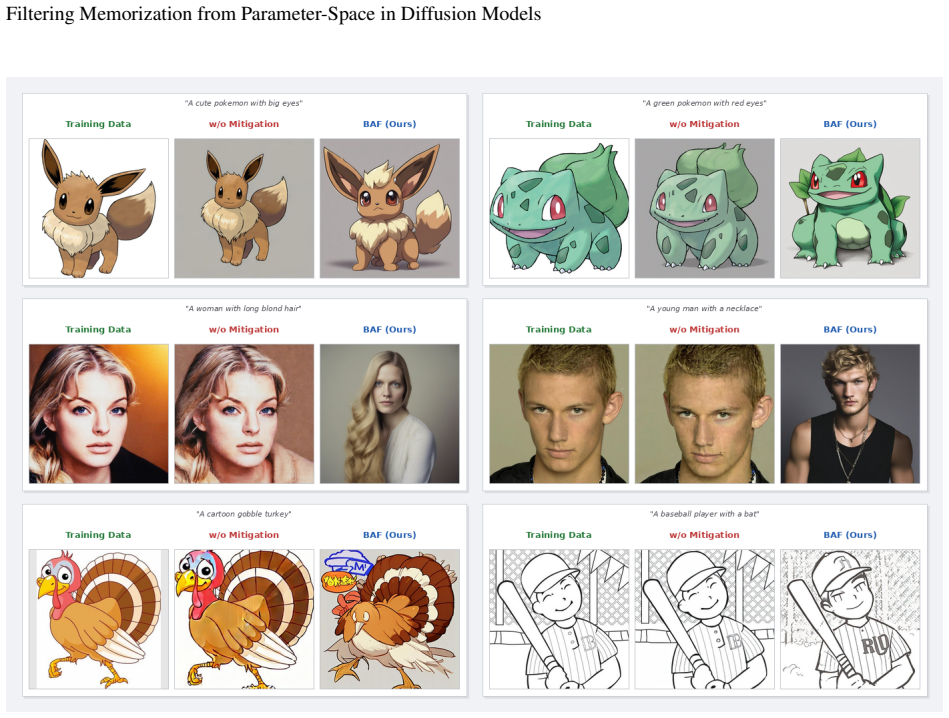Open the Bulbasaur BAF (Ours) image

[x=850, y=208]
